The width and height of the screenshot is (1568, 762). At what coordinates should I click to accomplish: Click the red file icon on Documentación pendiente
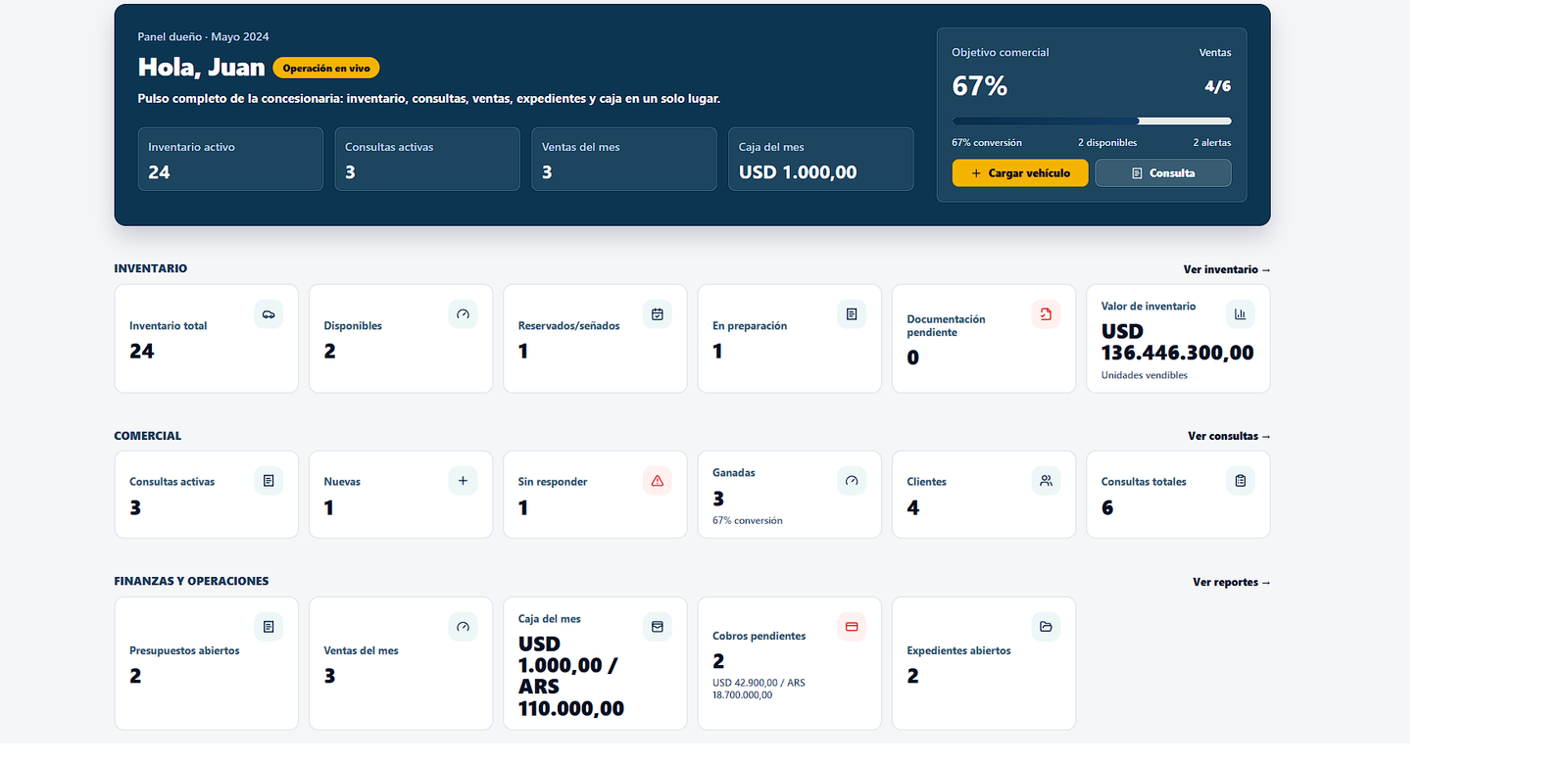point(1046,314)
